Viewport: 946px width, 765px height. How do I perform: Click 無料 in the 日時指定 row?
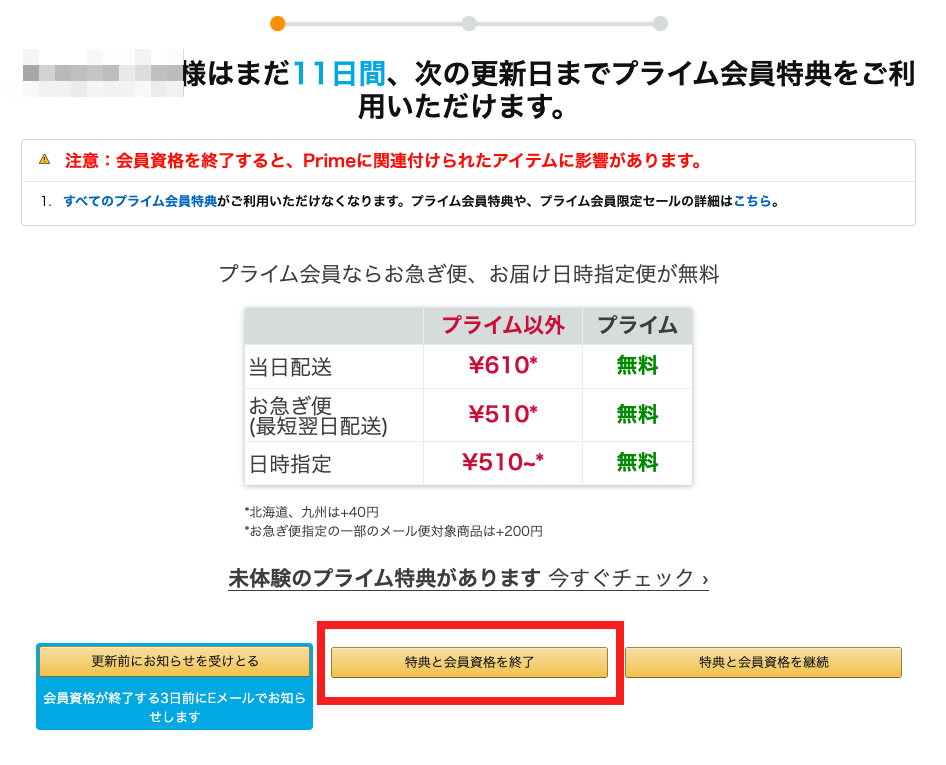[x=637, y=463]
